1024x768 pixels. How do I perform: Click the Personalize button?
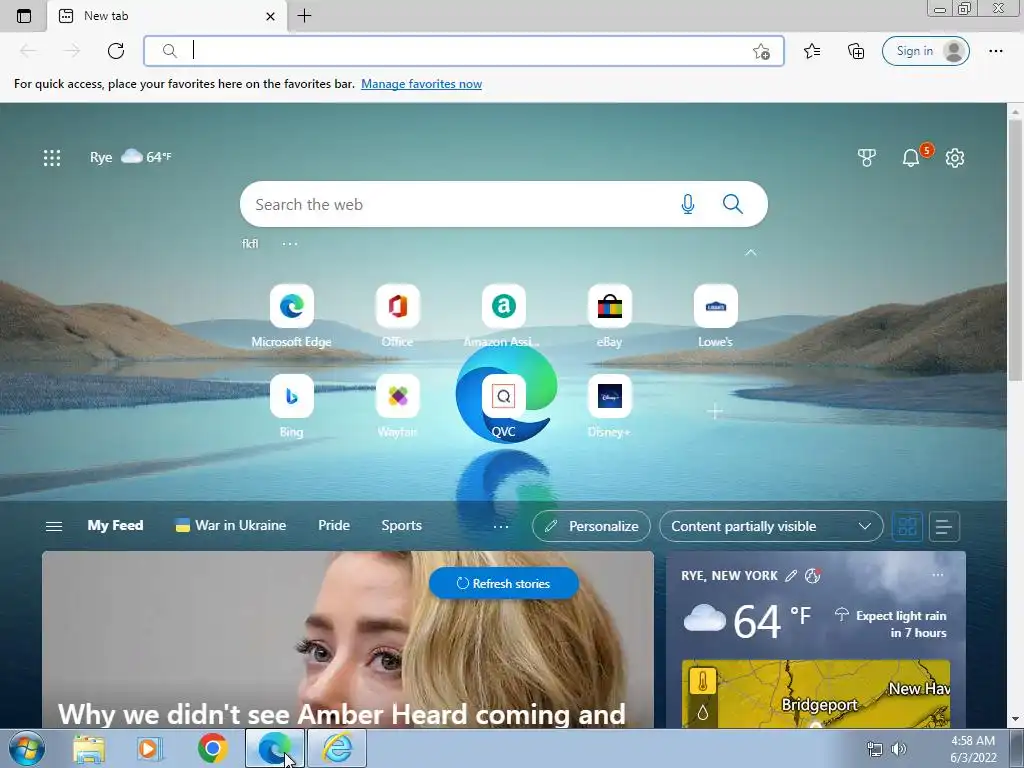[x=591, y=526]
